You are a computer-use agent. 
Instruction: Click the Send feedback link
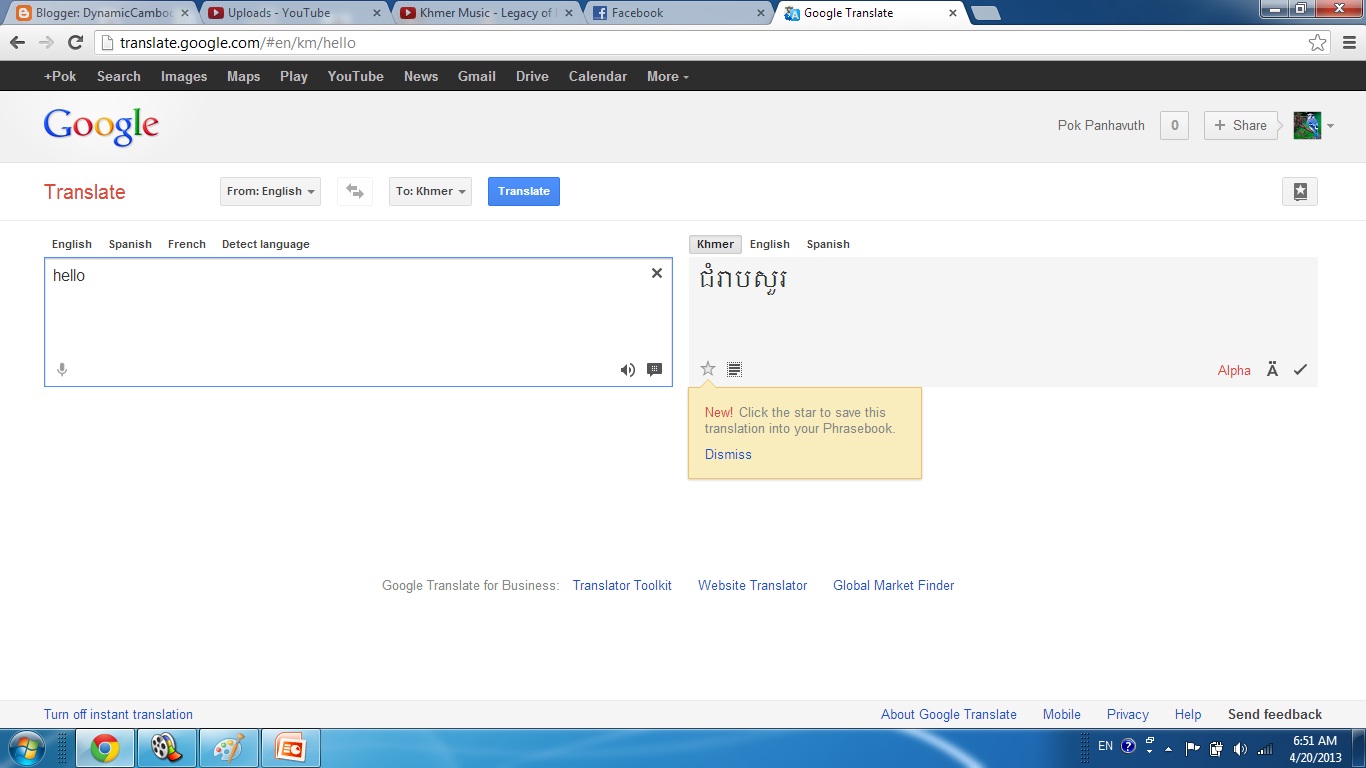coord(1275,714)
